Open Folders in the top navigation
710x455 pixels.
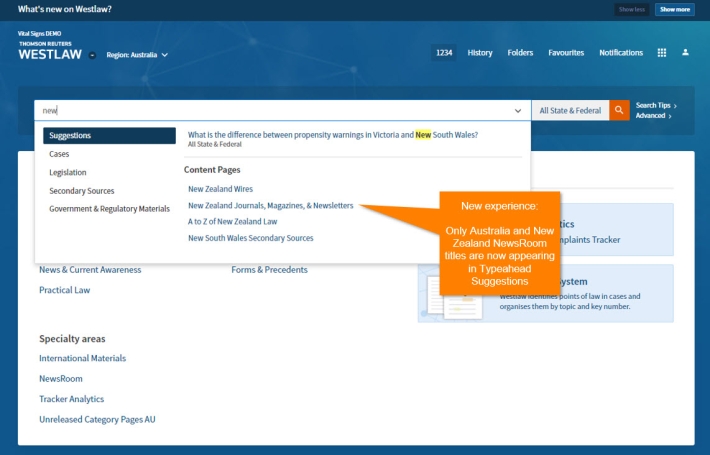(520, 53)
